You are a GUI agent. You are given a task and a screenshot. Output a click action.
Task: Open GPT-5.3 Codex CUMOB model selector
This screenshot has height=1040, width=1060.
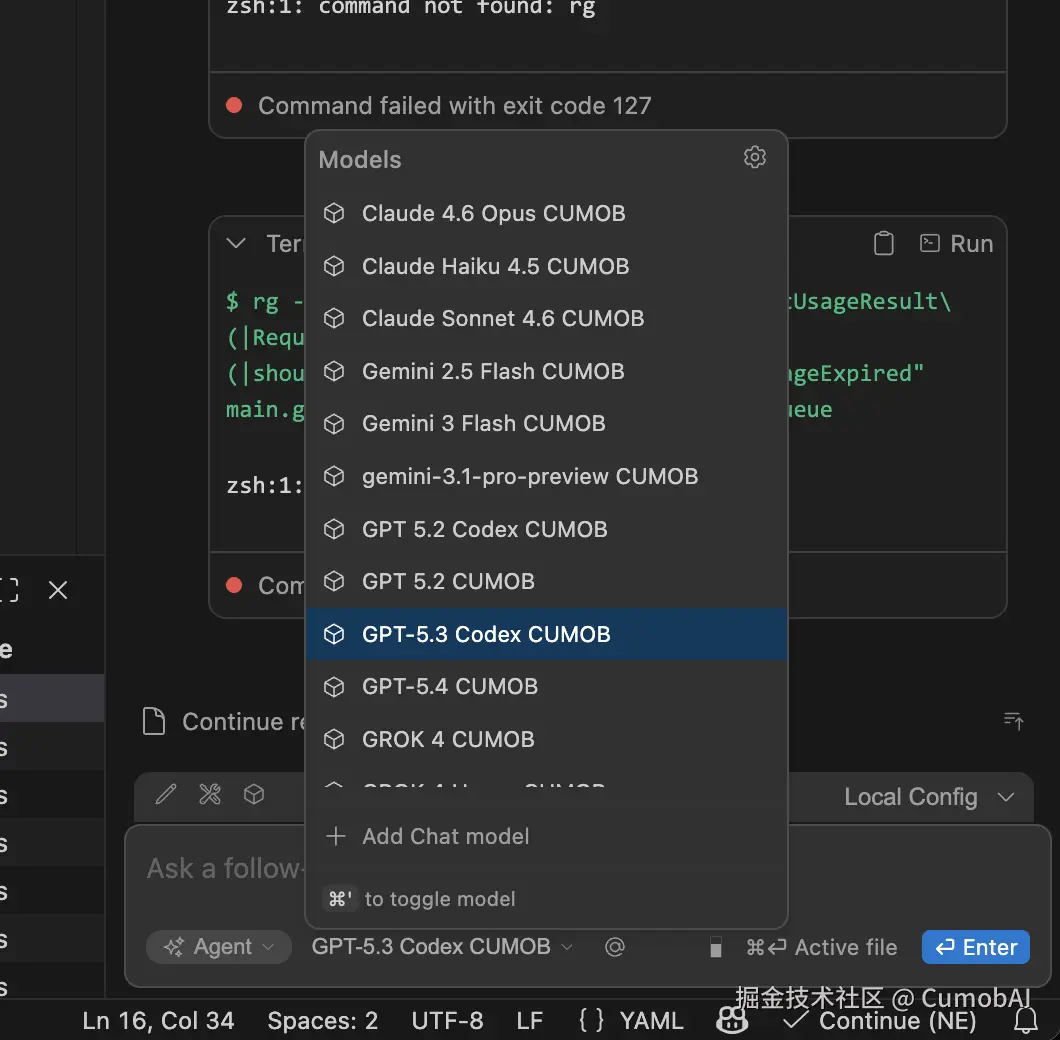tap(442, 947)
